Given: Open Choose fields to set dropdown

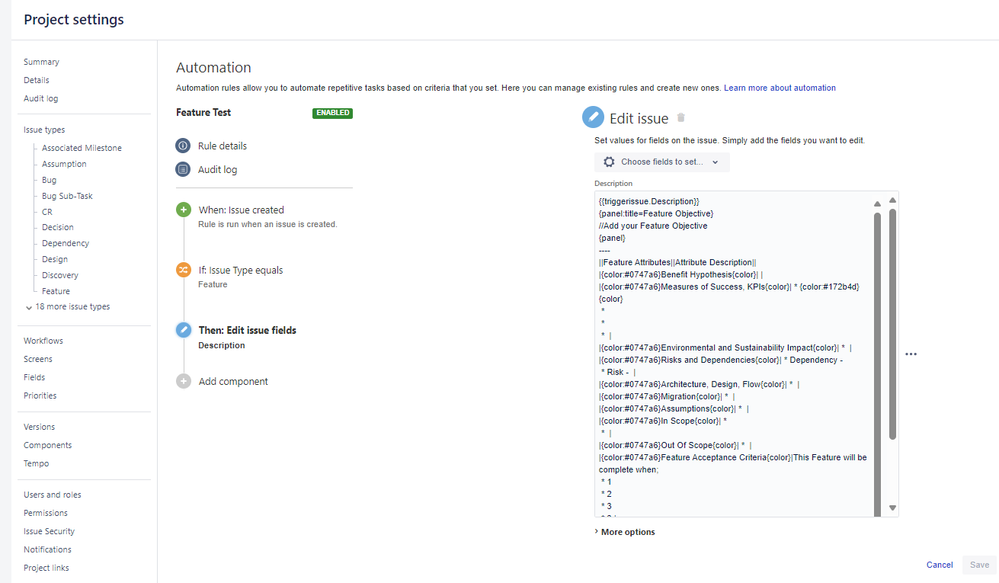Looking at the screenshot, I should point(662,162).
